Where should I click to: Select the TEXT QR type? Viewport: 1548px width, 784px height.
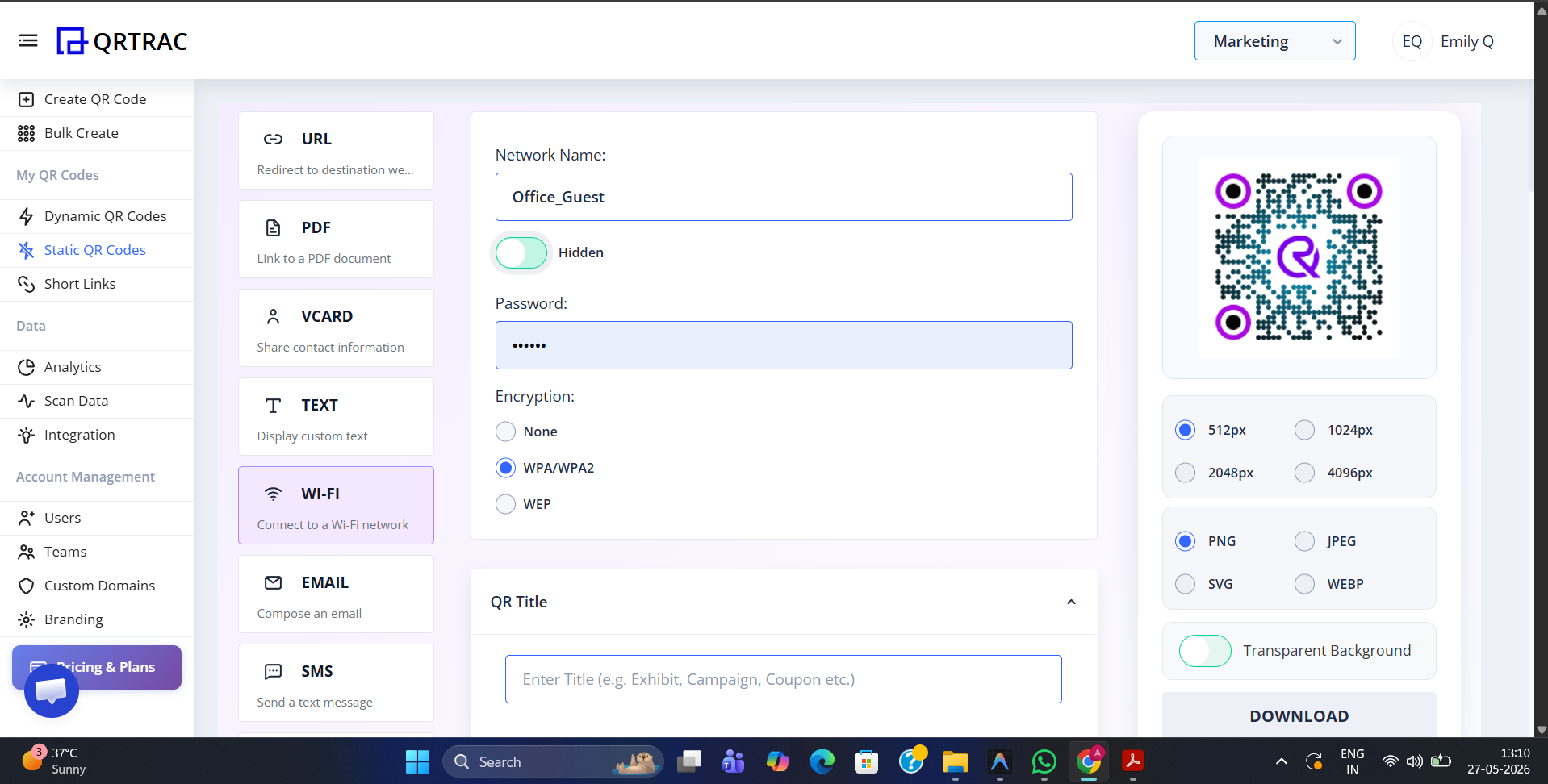(x=336, y=417)
